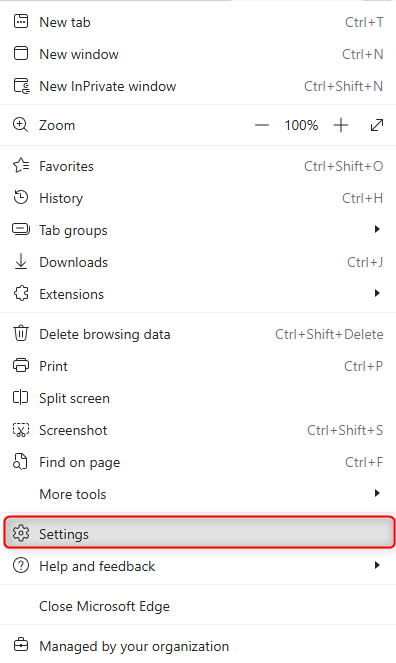Click the New window icon
Image resolution: width=396 pixels, height=663 pixels.
[21, 54]
